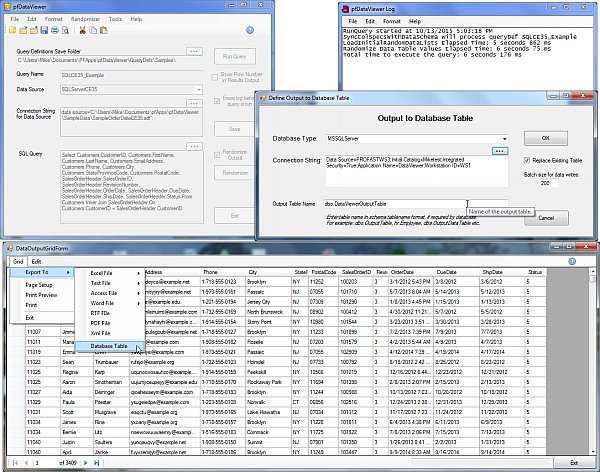Open Format menu in pfDataViewer Log
The height and width of the screenshot is (472, 600).
pyautogui.click(x=391, y=21)
